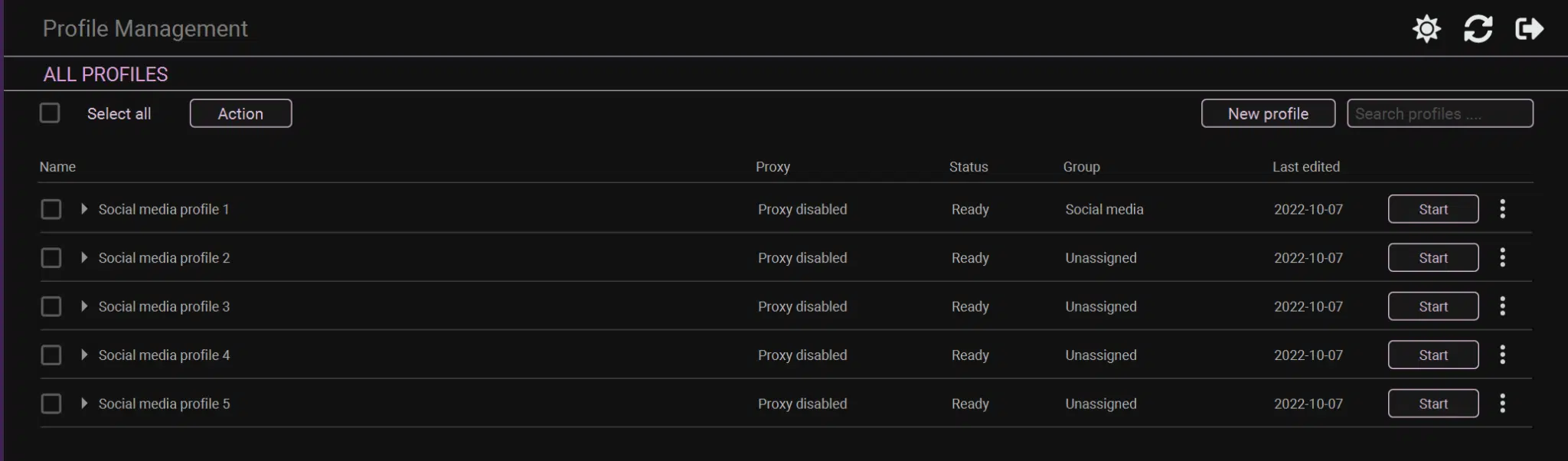Open three-dot menu for Social media profile 3
Screen dimensions: 1568x461
[1502, 306]
